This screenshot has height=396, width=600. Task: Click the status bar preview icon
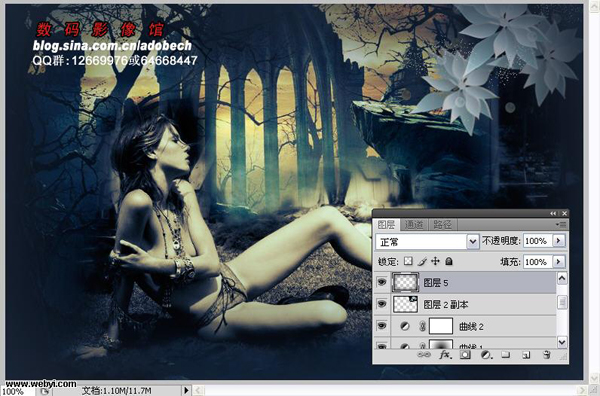(x=44, y=391)
